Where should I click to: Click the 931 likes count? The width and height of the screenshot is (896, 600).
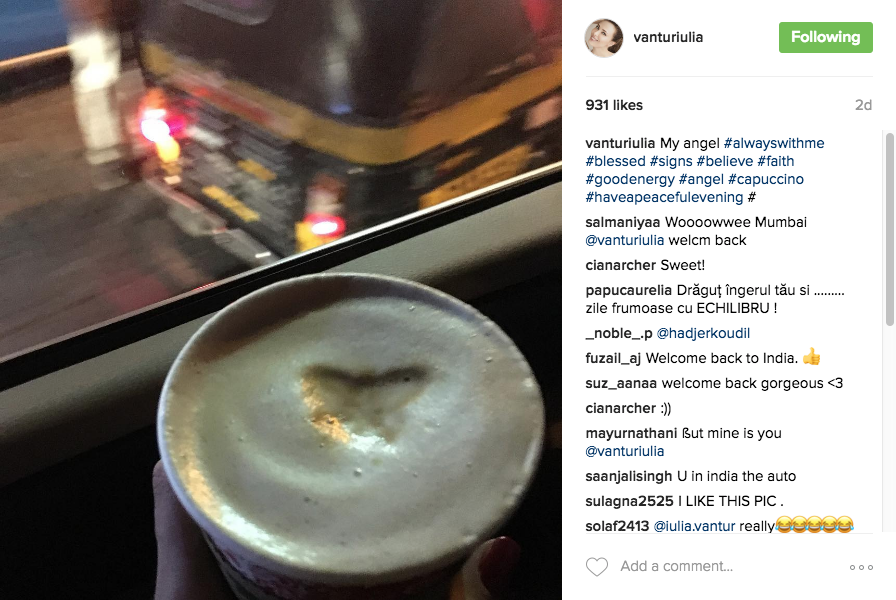[614, 105]
